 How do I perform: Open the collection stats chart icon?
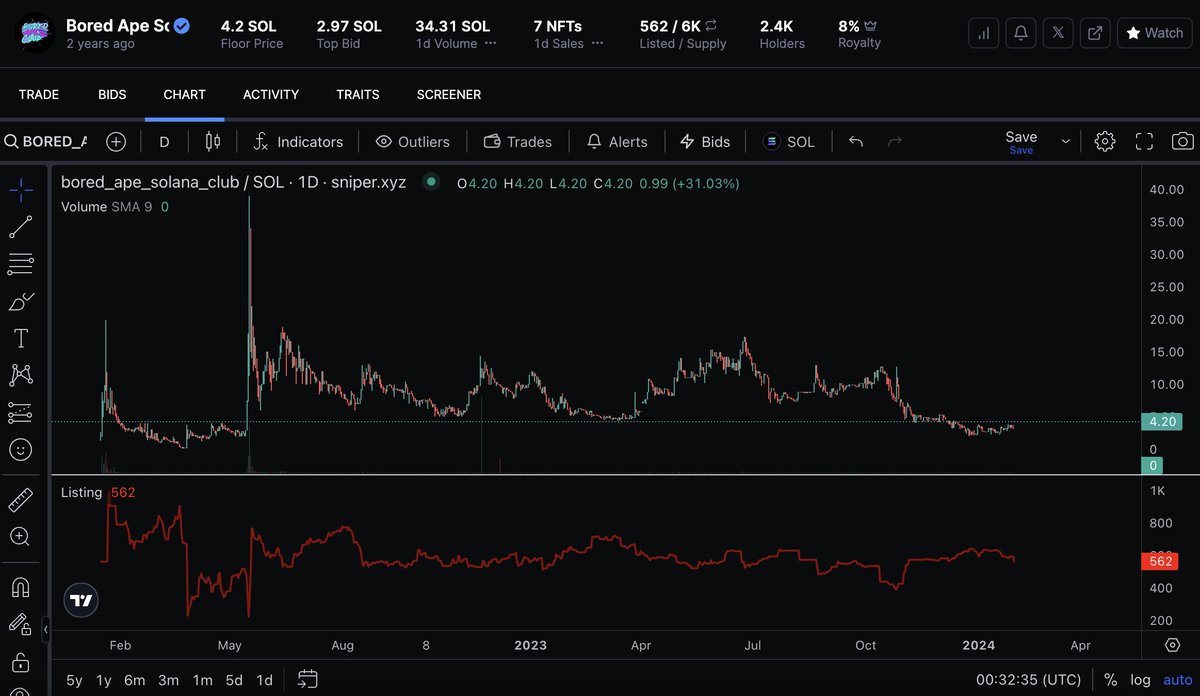click(985, 33)
